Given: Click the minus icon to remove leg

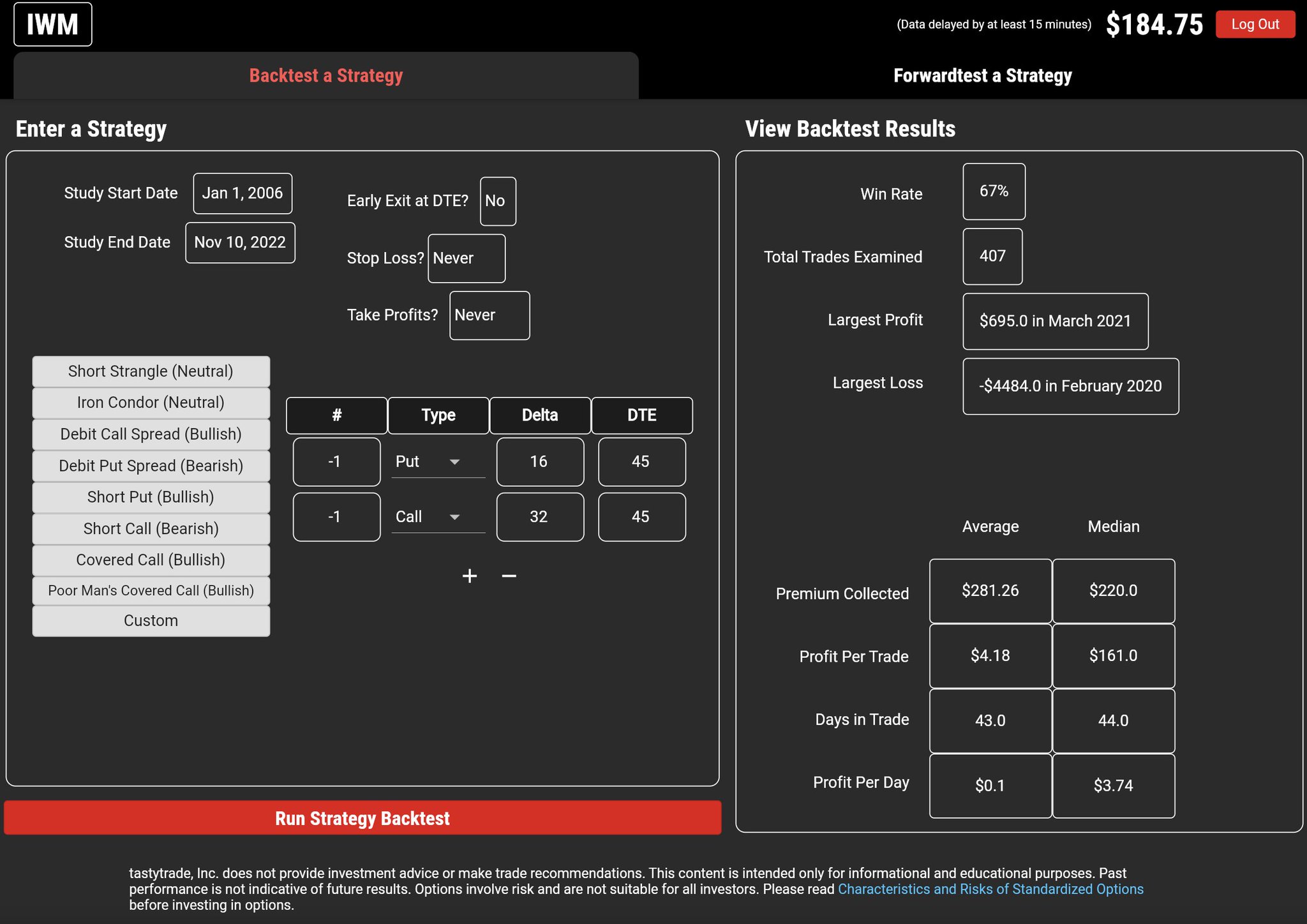Looking at the screenshot, I should (x=509, y=576).
